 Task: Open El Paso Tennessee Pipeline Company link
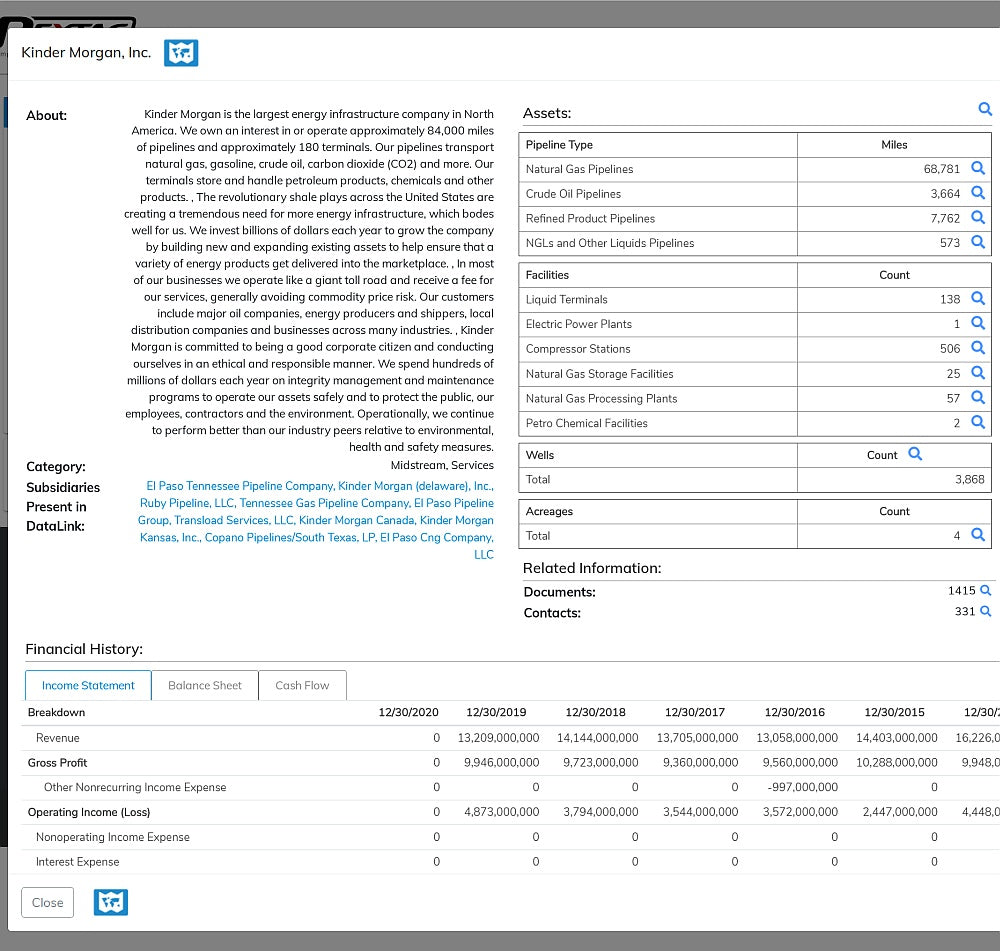239,486
